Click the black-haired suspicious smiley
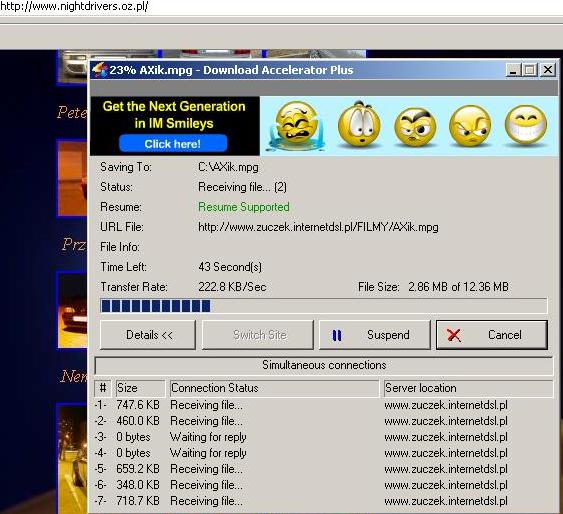The image size is (563, 514). pos(415,127)
